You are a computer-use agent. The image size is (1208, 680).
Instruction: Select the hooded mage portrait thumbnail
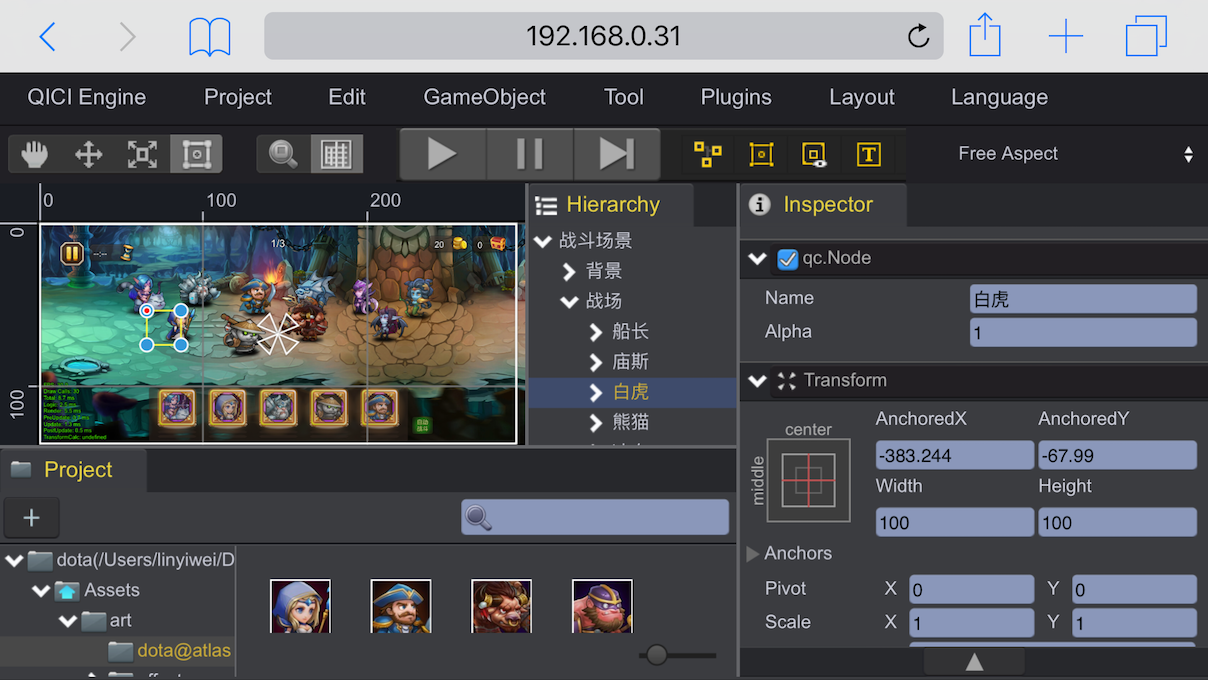coord(300,606)
